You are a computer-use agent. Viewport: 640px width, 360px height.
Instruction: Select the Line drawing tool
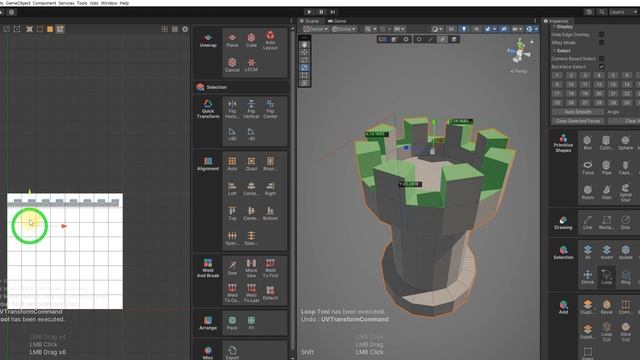tap(587, 222)
